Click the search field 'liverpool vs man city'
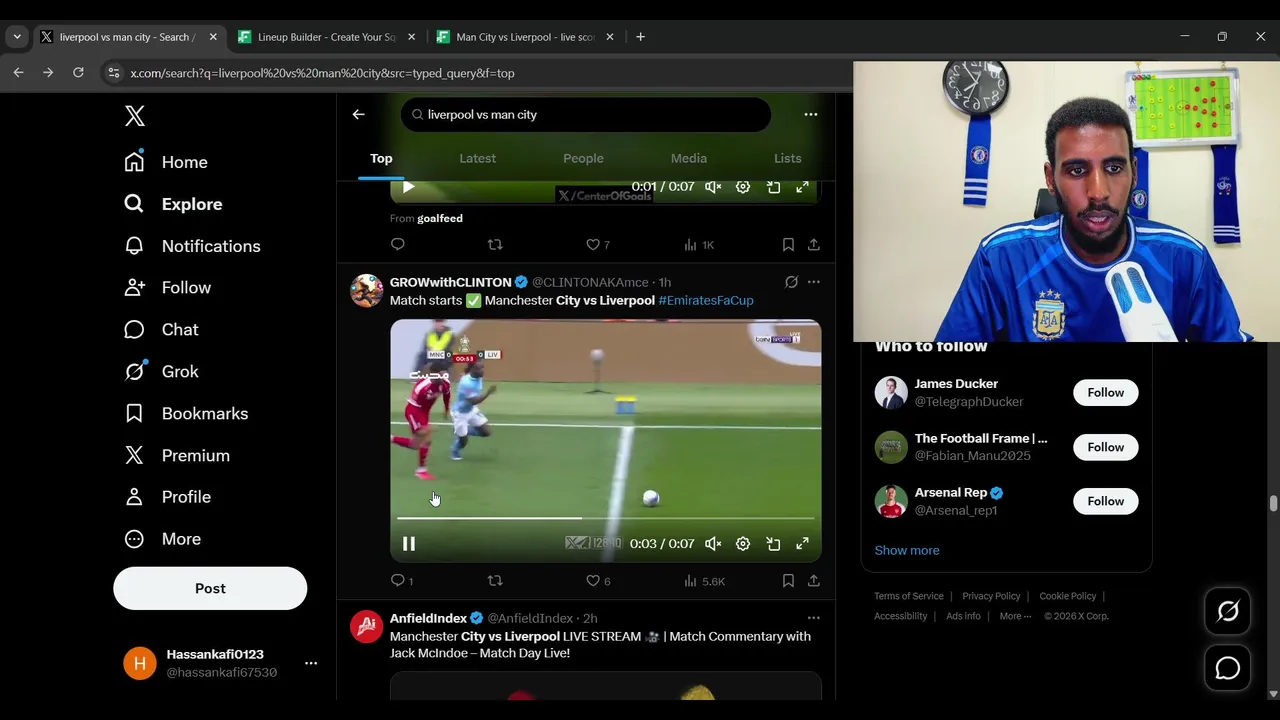The image size is (1280, 720). [x=586, y=114]
